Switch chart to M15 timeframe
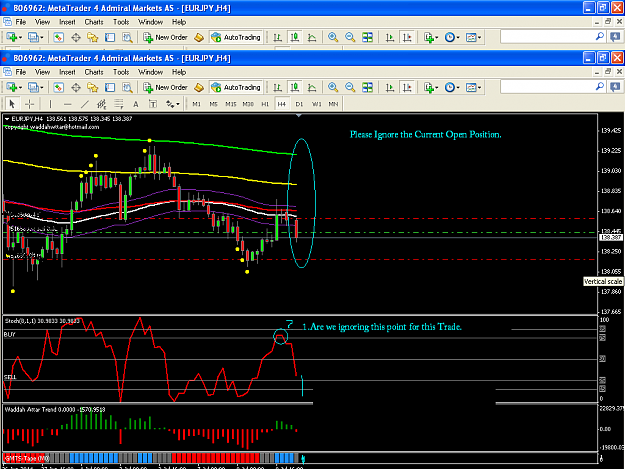 pyautogui.click(x=230, y=104)
